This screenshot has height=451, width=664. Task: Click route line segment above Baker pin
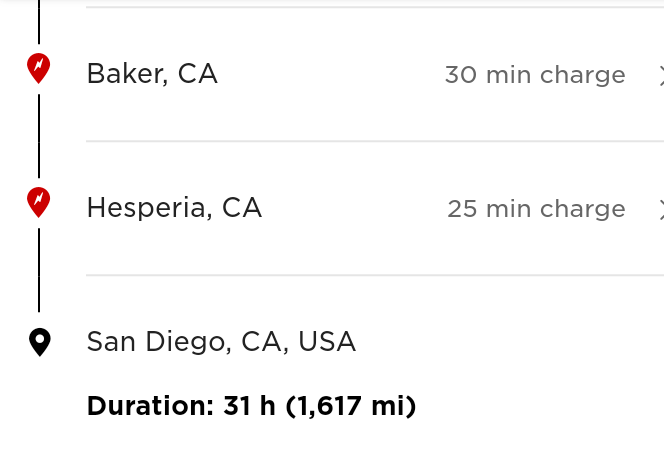coord(39,20)
